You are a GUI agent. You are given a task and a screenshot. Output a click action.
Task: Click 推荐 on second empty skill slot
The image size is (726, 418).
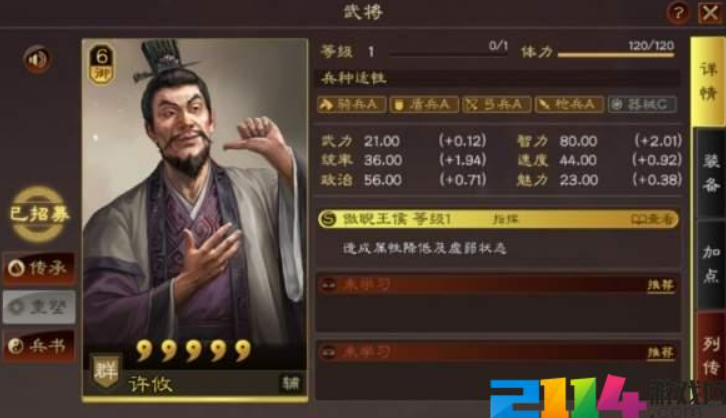click(x=660, y=353)
